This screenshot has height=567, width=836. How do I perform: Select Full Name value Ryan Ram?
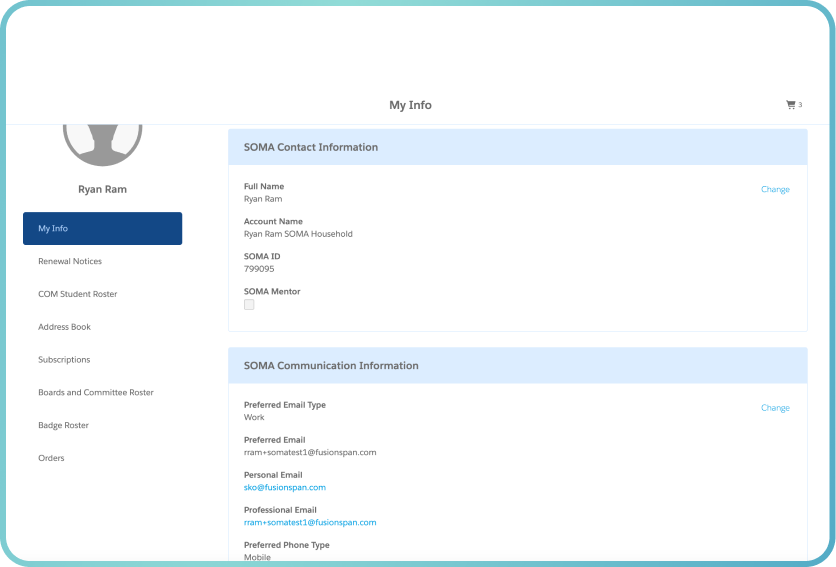point(263,199)
